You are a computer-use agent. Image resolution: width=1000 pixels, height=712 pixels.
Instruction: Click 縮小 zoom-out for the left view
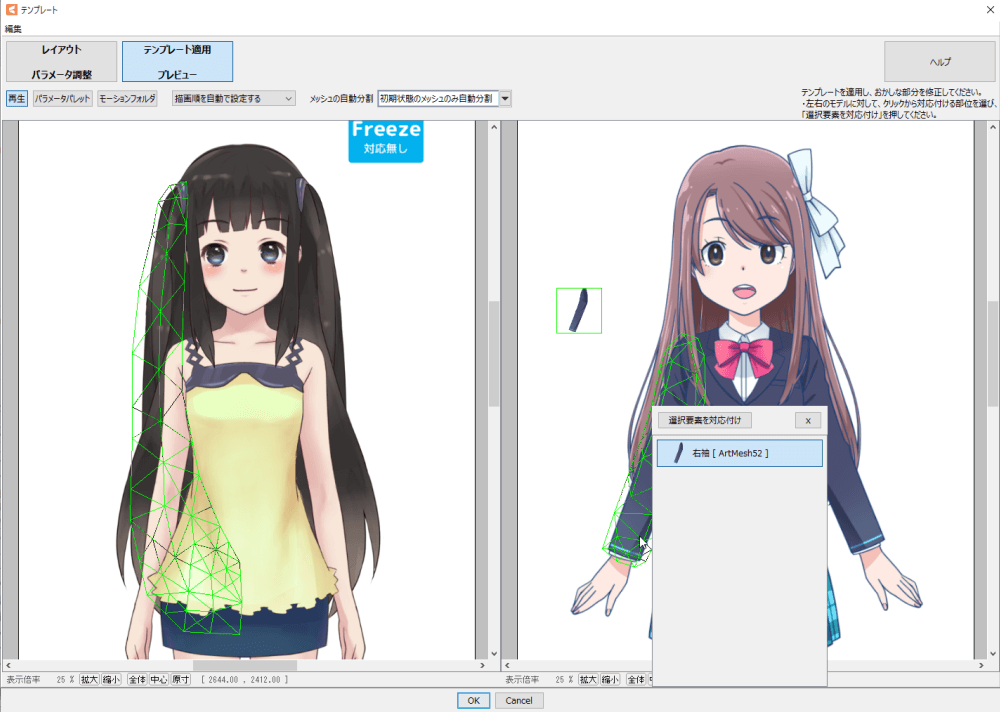click(x=111, y=679)
